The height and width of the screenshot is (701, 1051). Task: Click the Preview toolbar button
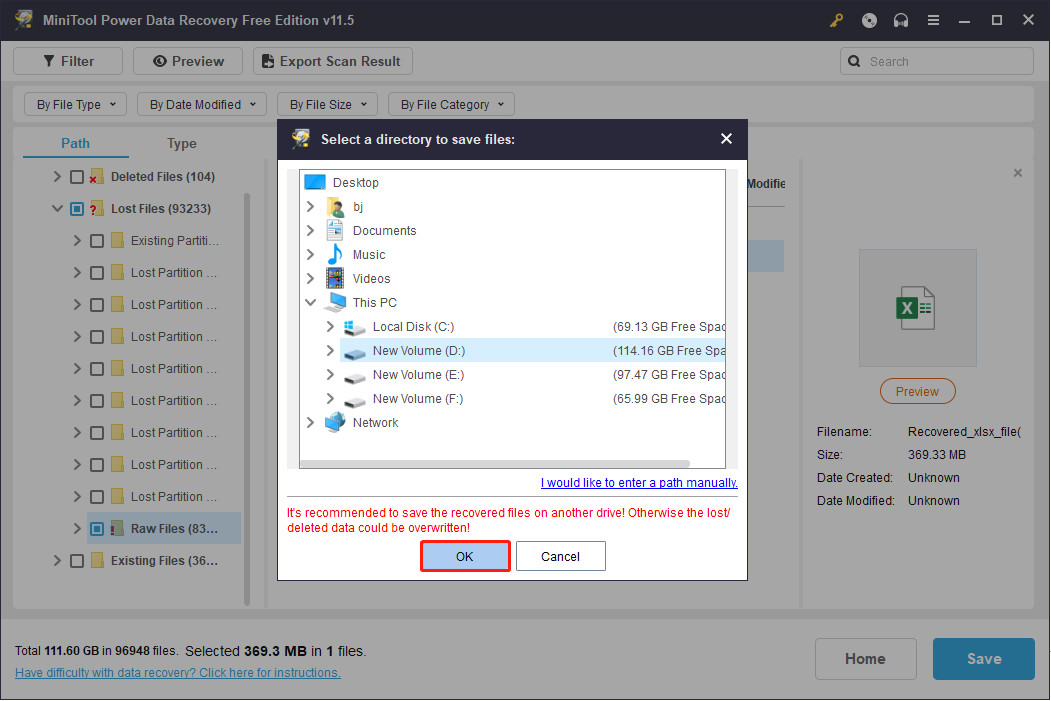[x=188, y=61]
